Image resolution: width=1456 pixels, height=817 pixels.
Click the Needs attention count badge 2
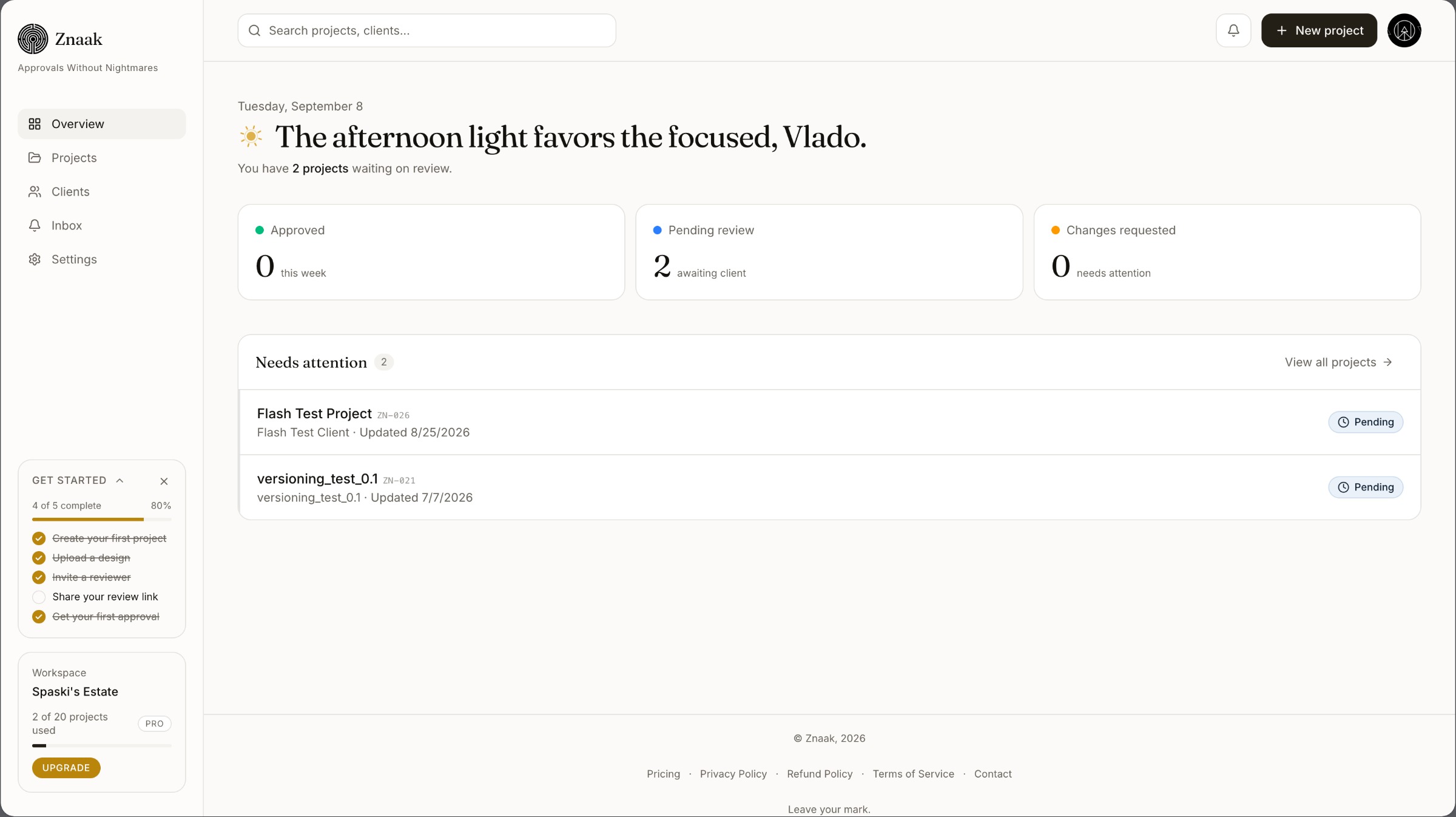tap(384, 362)
